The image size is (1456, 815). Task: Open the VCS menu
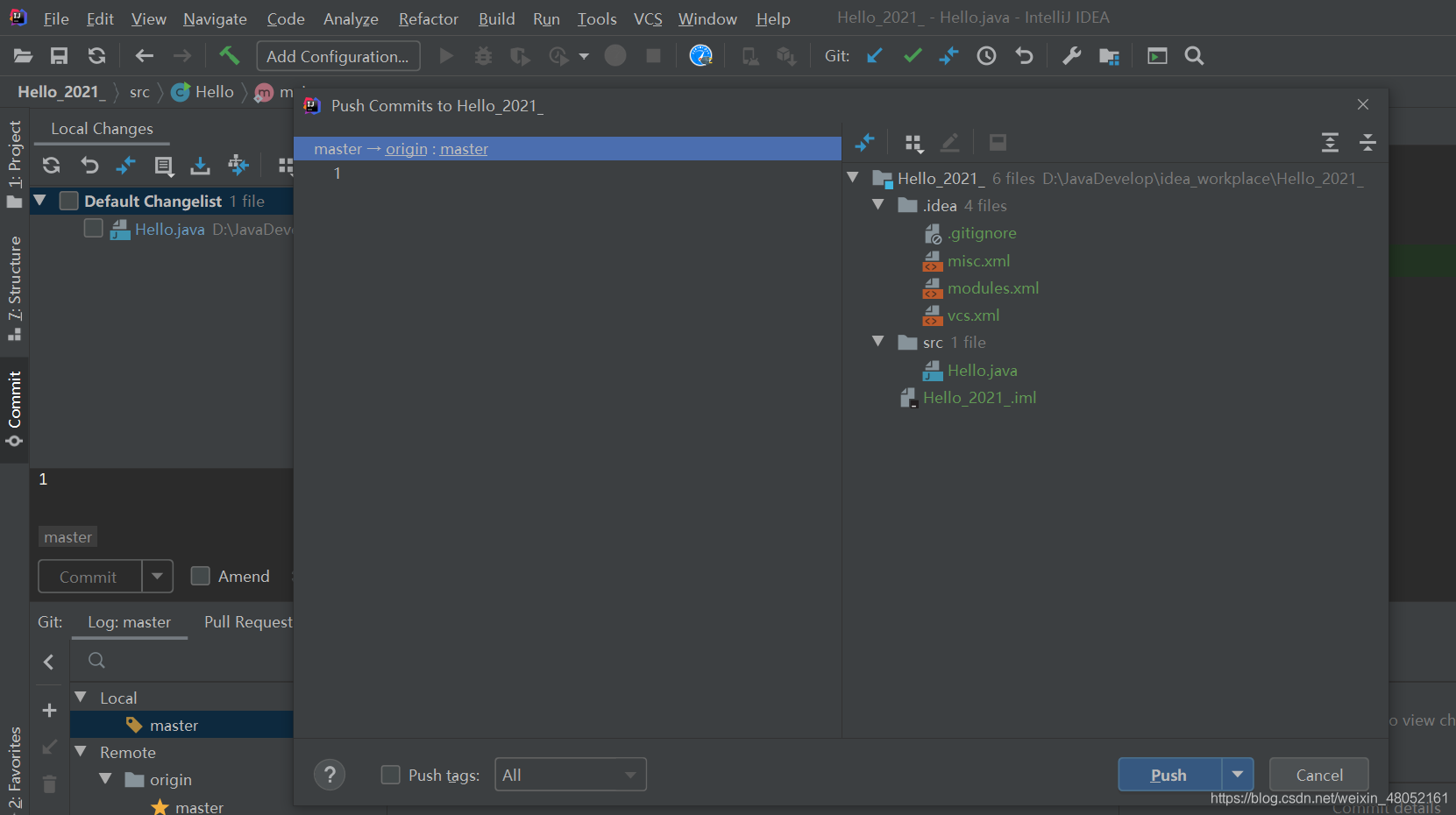(648, 18)
